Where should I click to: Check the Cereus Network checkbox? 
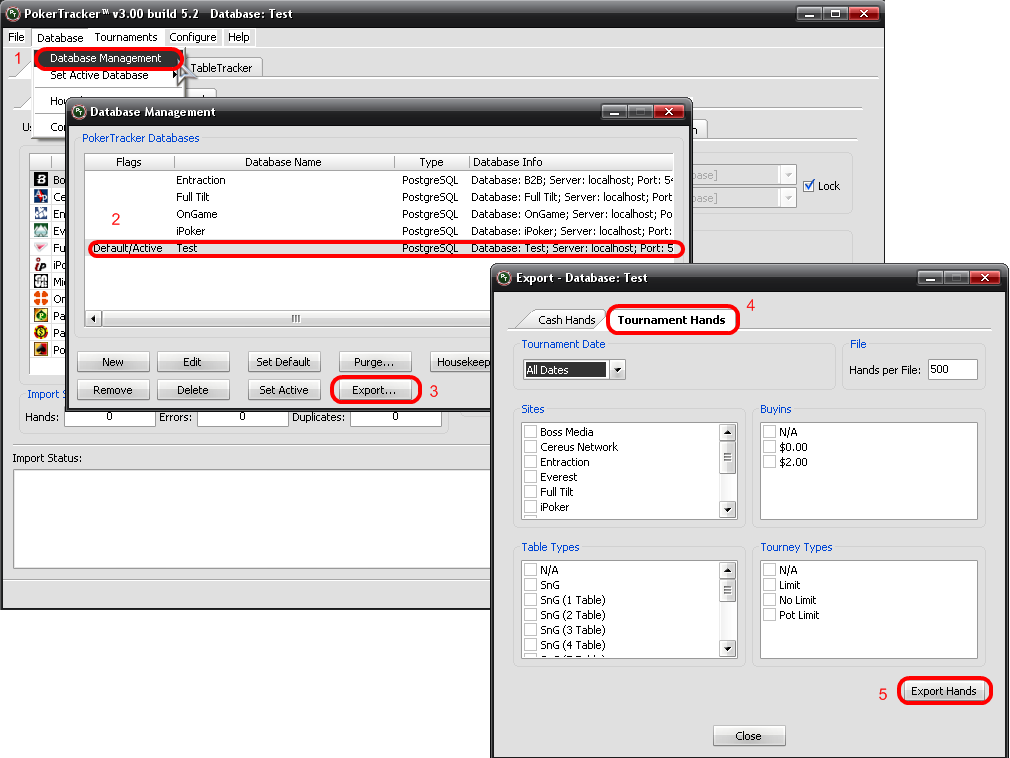(x=531, y=446)
